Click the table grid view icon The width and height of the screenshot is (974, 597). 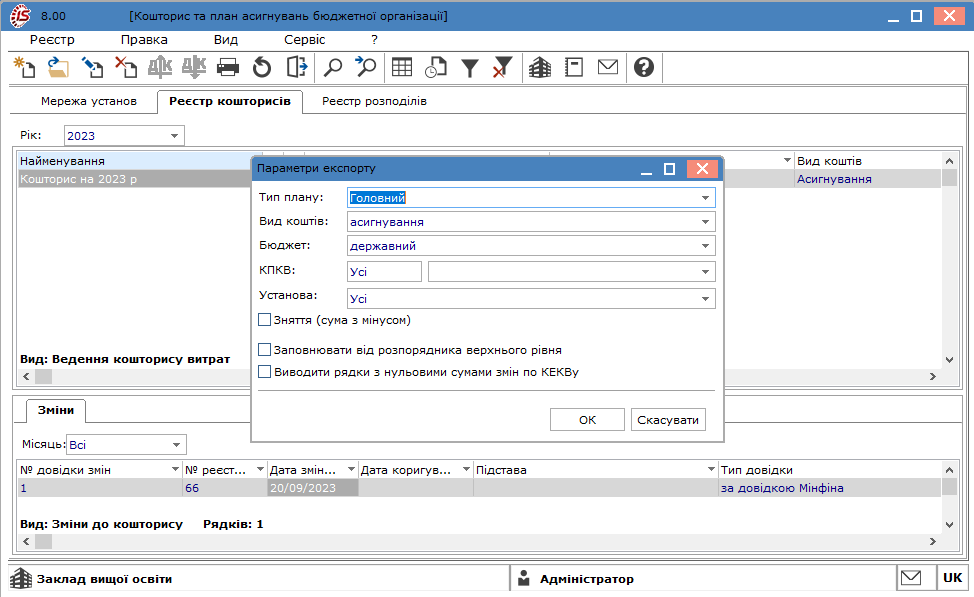point(402,66)
